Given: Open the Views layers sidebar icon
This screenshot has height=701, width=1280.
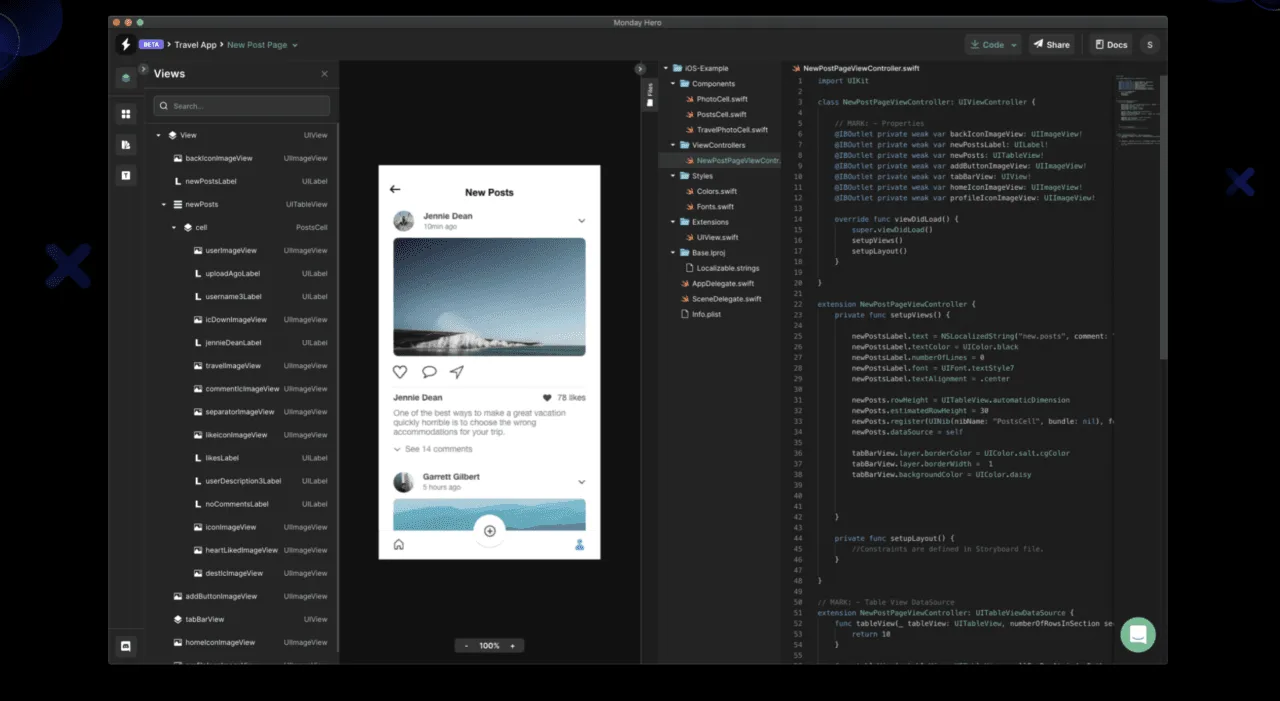Looking at the screenshot, I should [126, 77].
